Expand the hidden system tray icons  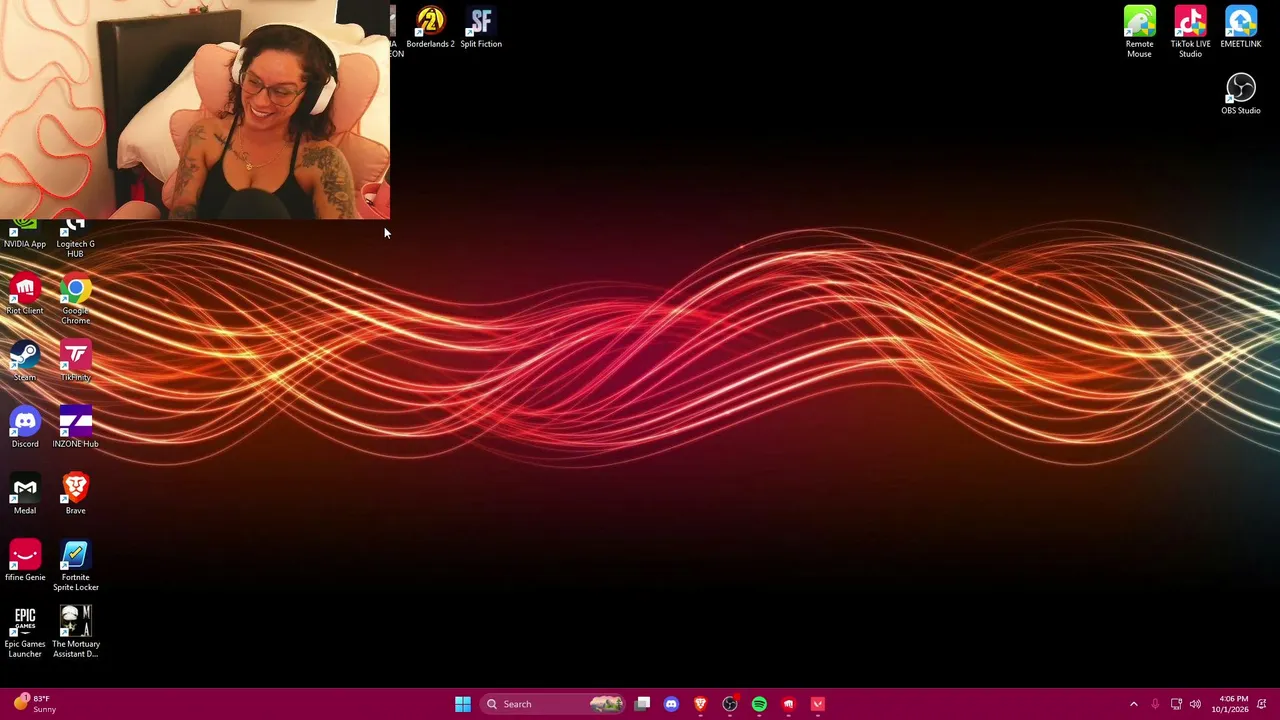tap(1133, 704)
